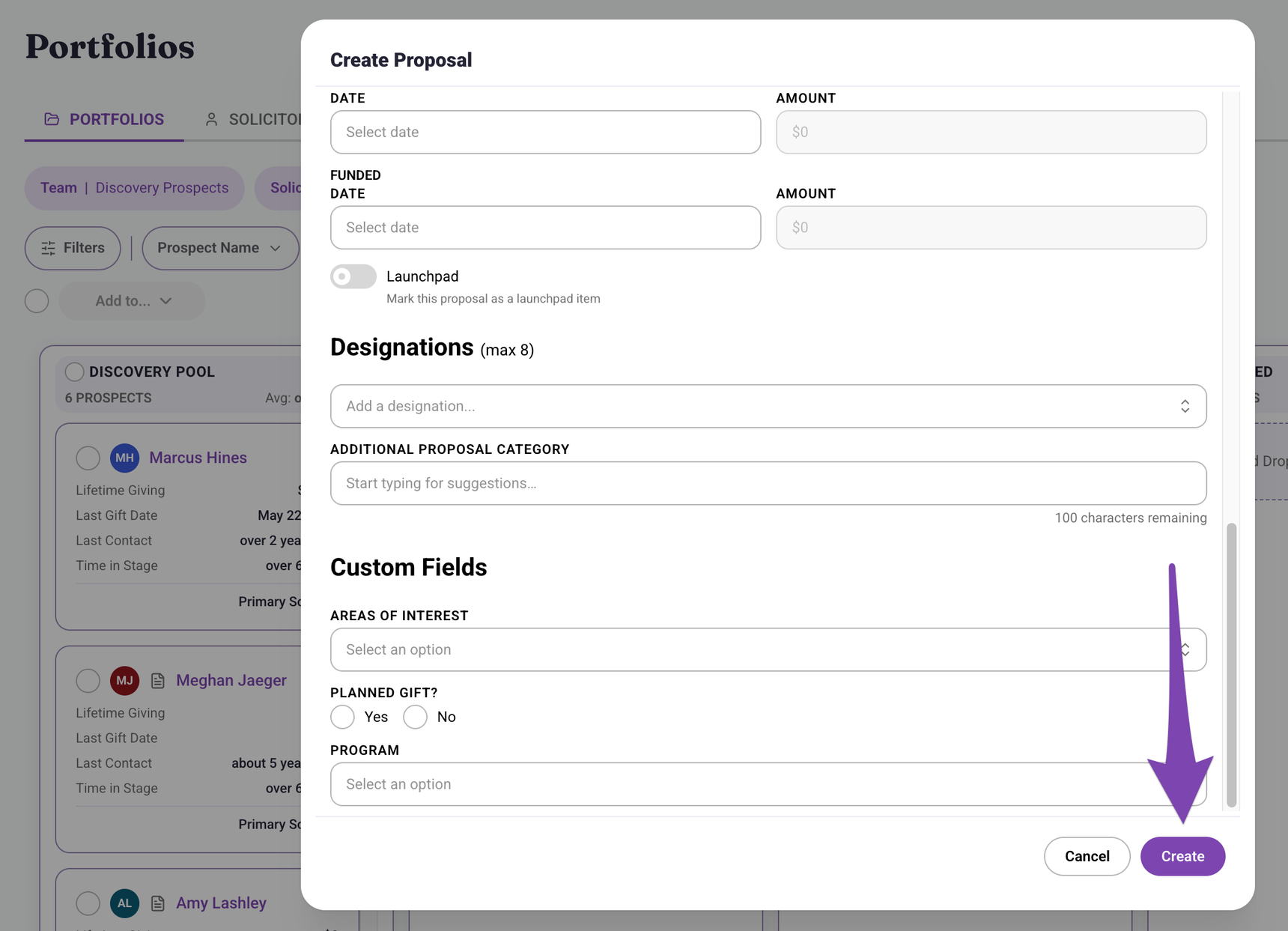Click the Filters sliders icon
Viewport: 1288px width, 931px height.
49,248
